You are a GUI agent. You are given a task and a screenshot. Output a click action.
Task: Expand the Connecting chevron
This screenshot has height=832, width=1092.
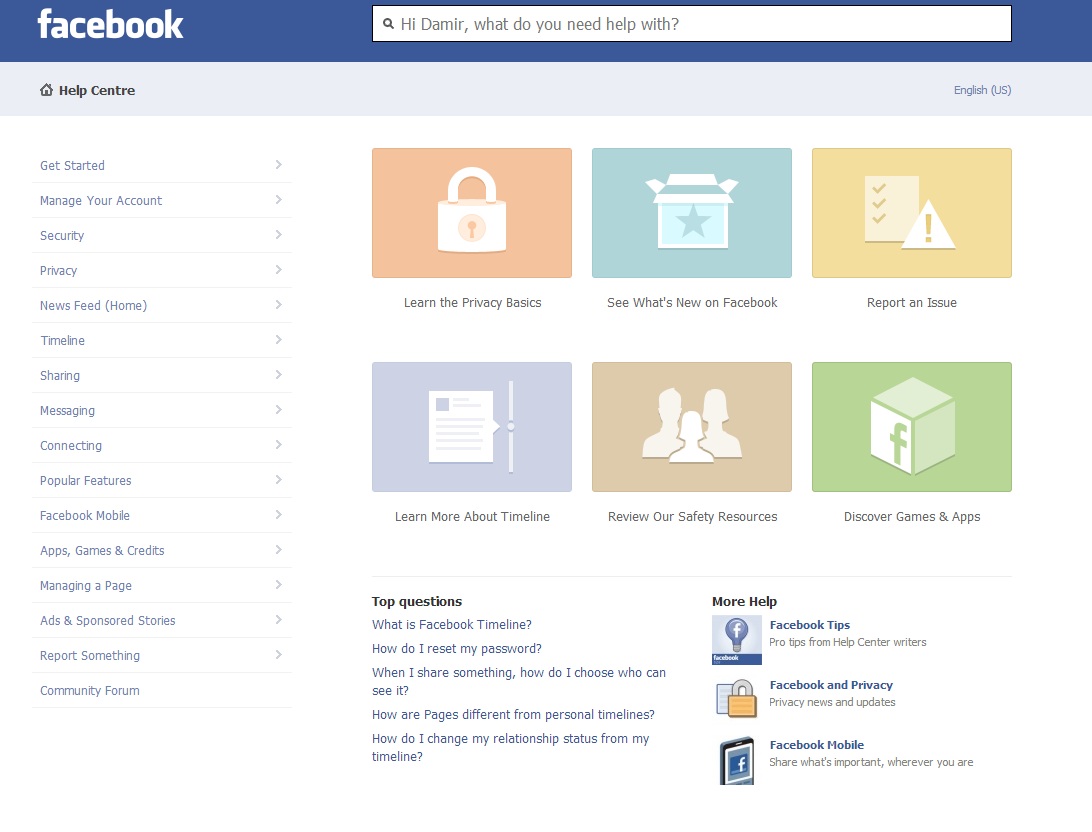click(279, 444)
